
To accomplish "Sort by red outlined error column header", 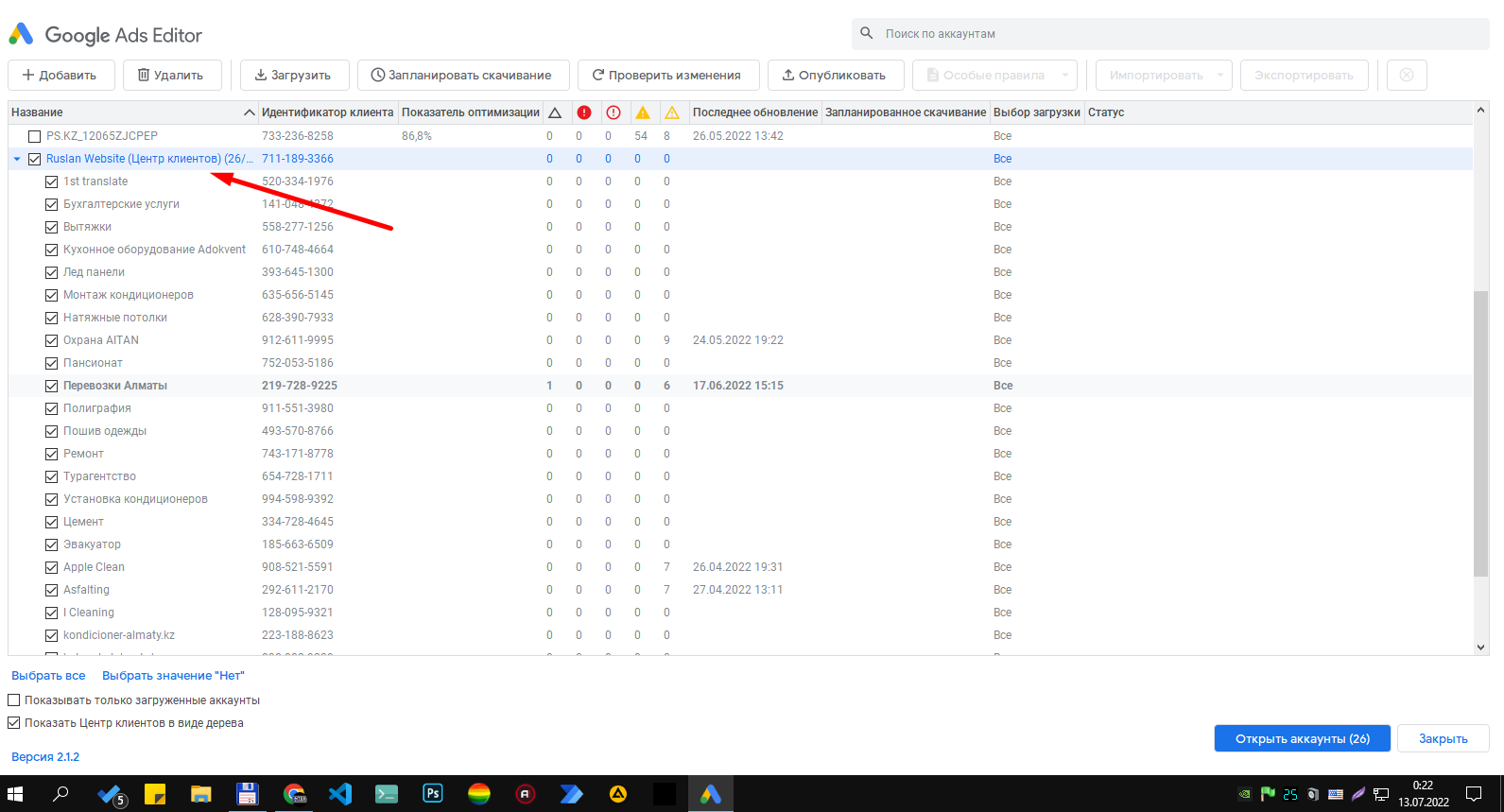I will pyautogui.click(x=614, y=112).
